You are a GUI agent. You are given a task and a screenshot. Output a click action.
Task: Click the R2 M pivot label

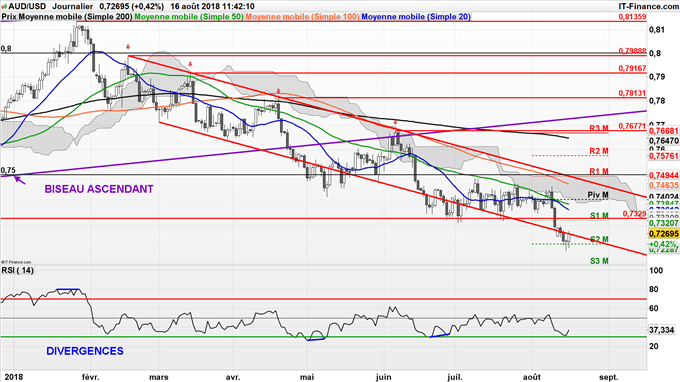599,151
